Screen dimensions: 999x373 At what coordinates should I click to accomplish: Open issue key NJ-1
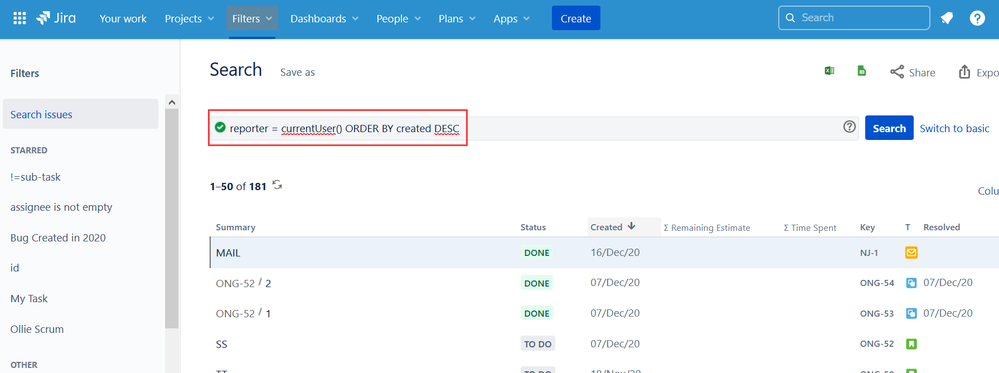[869, 253]
